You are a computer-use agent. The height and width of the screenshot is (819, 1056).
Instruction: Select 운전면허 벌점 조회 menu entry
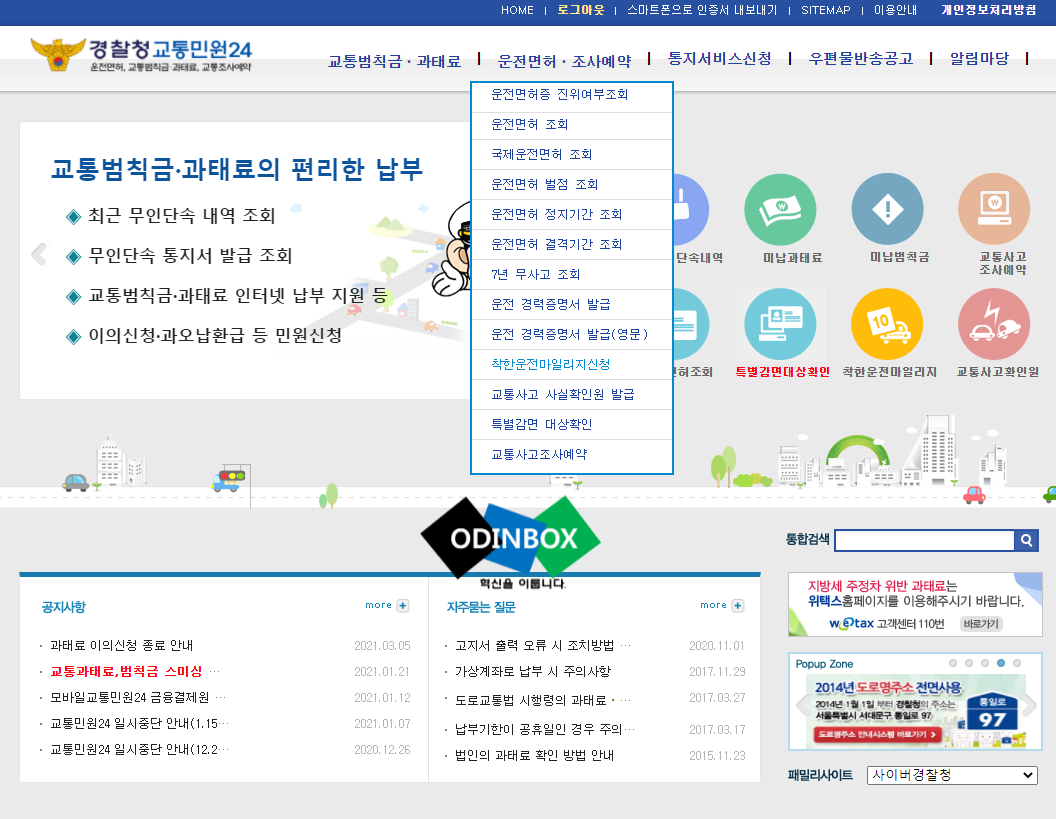(x=572, y=185)
